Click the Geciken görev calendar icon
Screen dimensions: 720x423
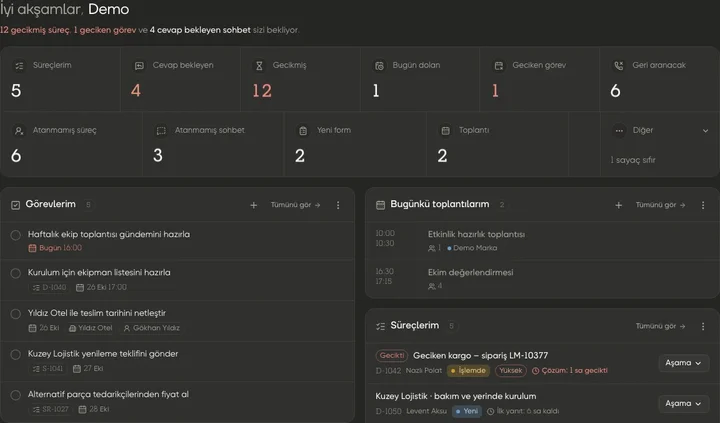(499, 66)
